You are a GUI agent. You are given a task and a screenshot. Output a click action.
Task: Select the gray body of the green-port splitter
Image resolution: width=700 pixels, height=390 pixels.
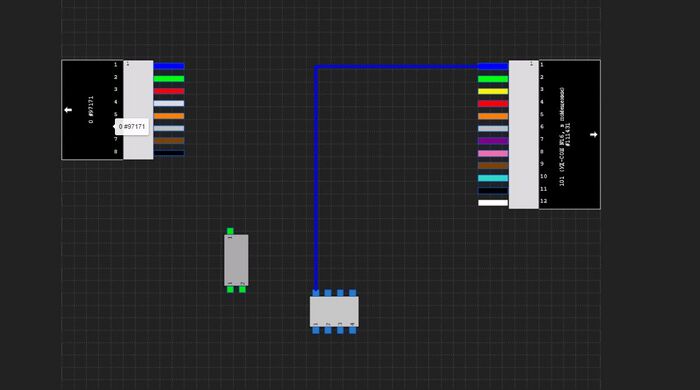tap(236, 260)
